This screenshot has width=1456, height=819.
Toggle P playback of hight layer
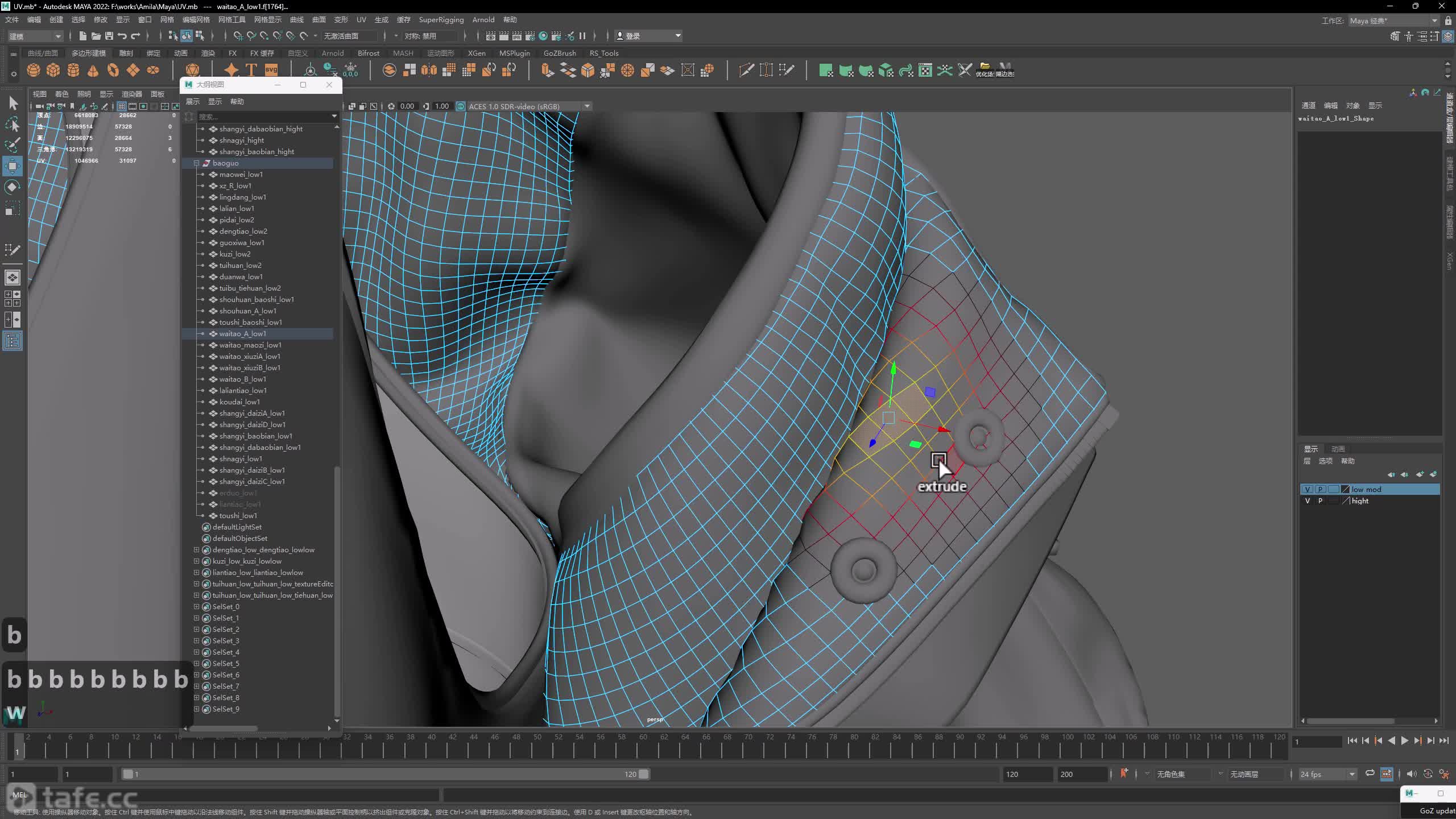coord(1320,500)
